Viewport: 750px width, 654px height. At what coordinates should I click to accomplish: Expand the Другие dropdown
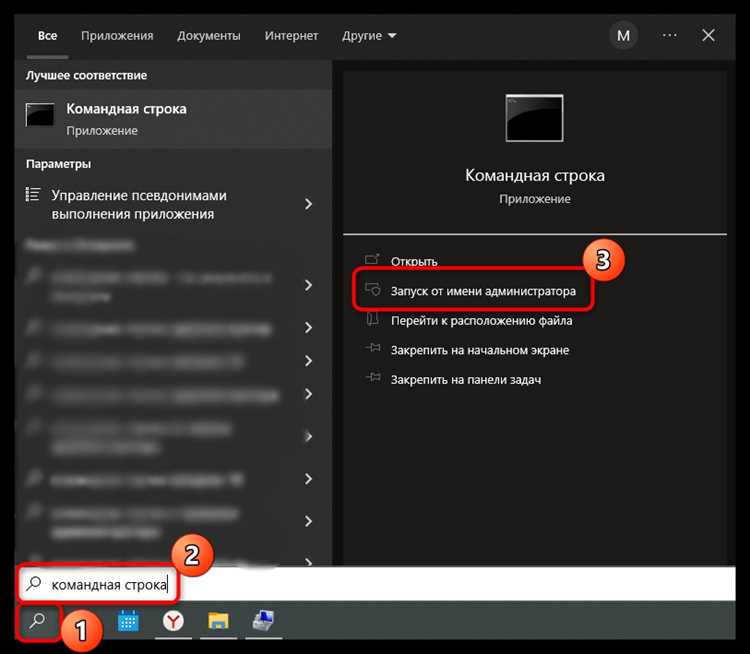369,36
